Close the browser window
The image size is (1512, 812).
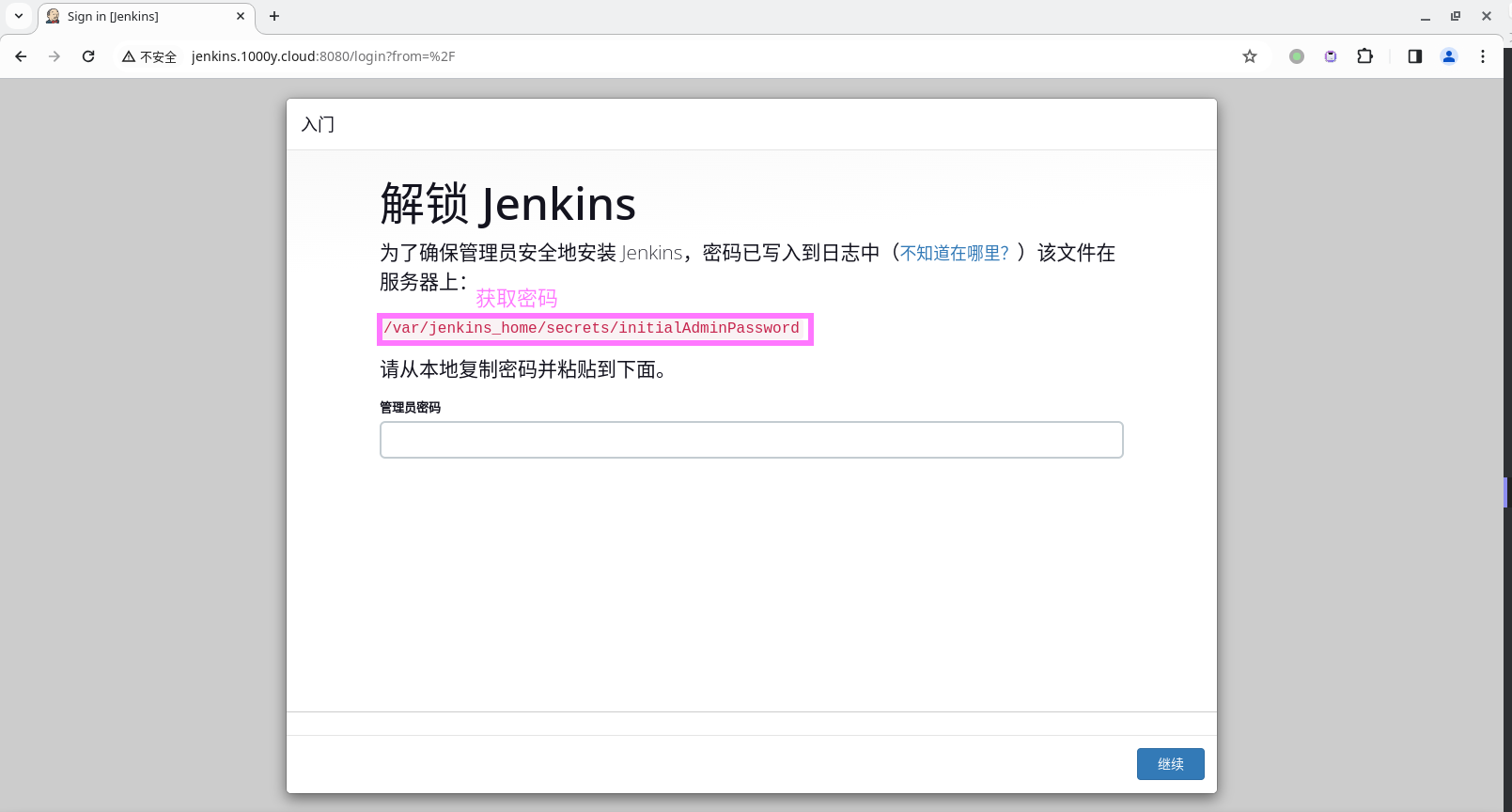coord(1487,16)
